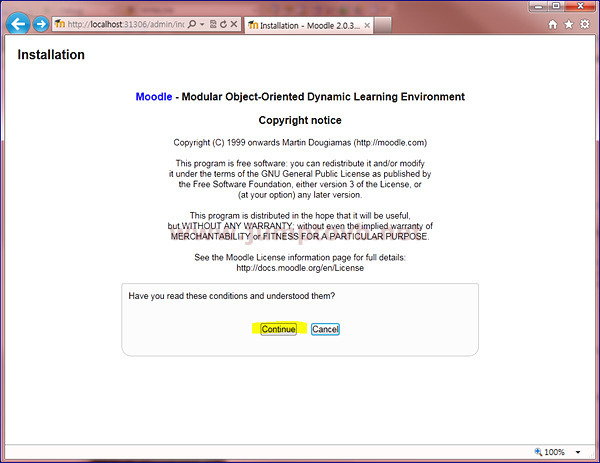600x463 pixels.
Task: Click the compatibility view icon
Action: (x=213, y=24)
